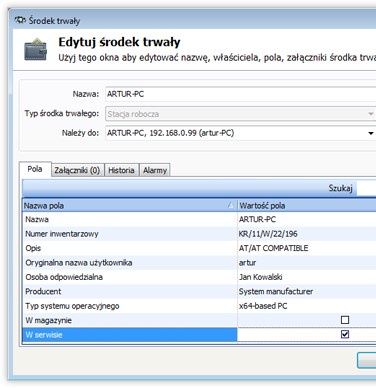Screen dimensions: 376x388
Task: Click the artur value cell
Action: pos(306,263)
